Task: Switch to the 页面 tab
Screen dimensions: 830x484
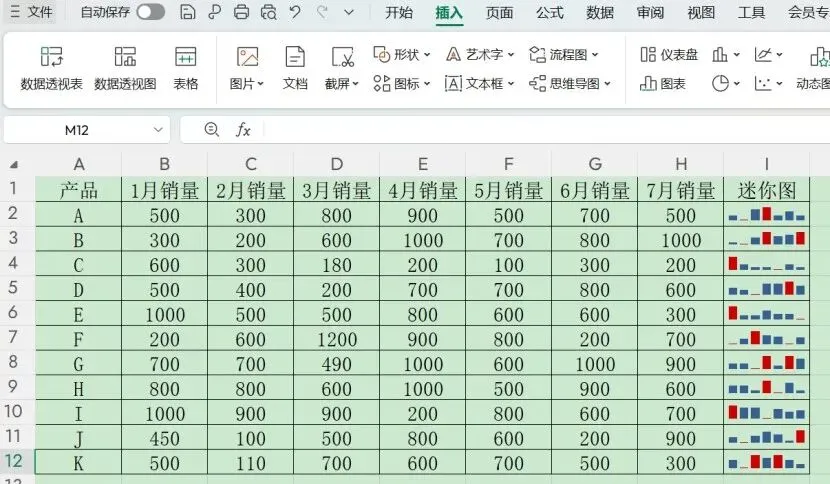Action: [x=499, y=12]
